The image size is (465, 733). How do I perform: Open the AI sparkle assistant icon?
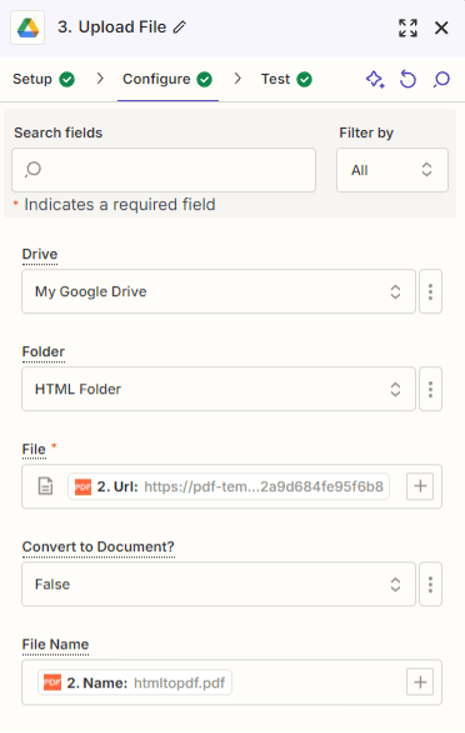pos(375,79)
